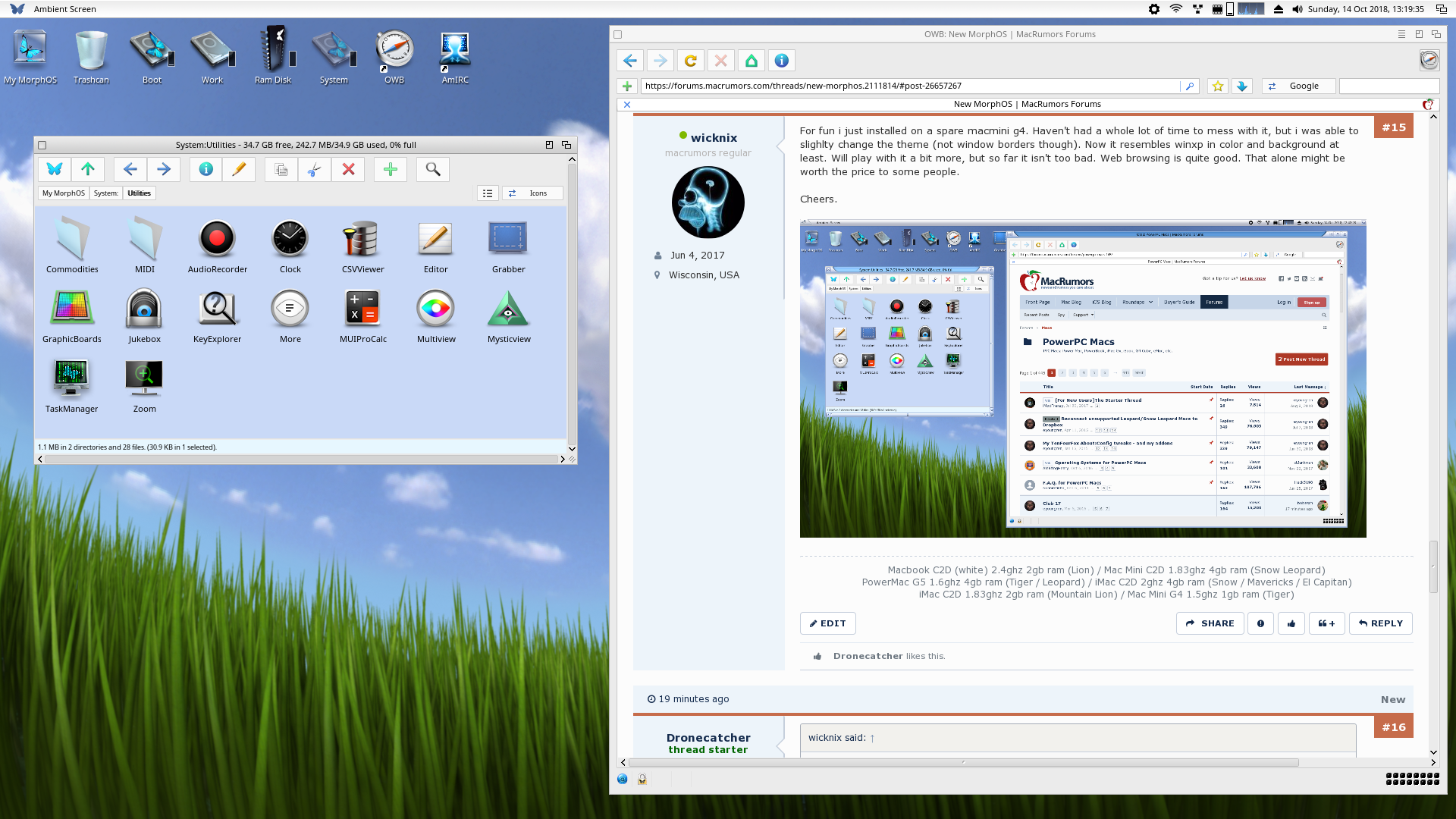Click the green plus button in Ambient toolbar
Screen dimensions: 1456x819
(391, 169)
